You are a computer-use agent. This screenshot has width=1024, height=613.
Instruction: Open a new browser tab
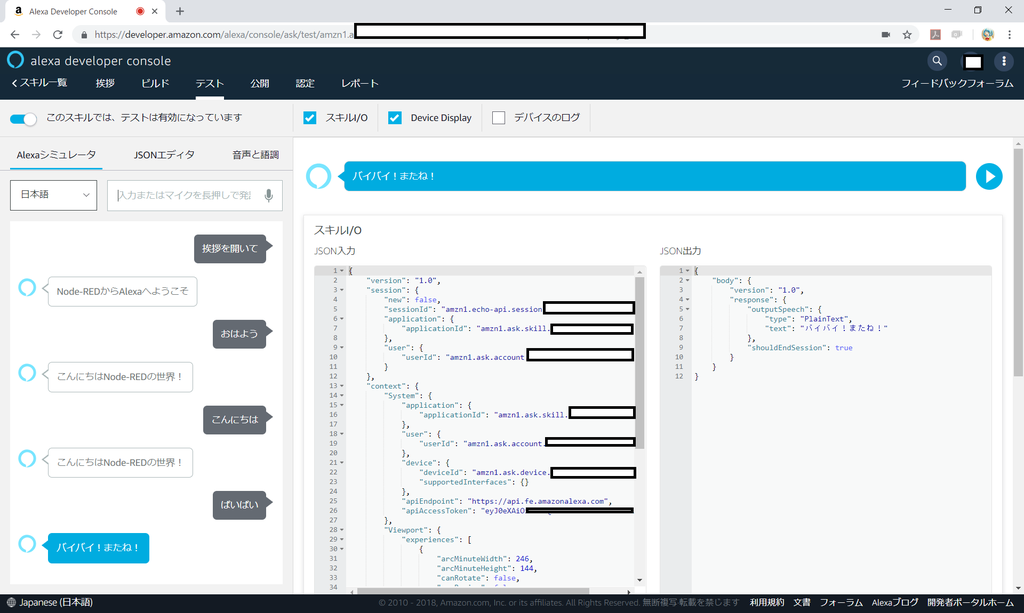(x=180, y=11)
